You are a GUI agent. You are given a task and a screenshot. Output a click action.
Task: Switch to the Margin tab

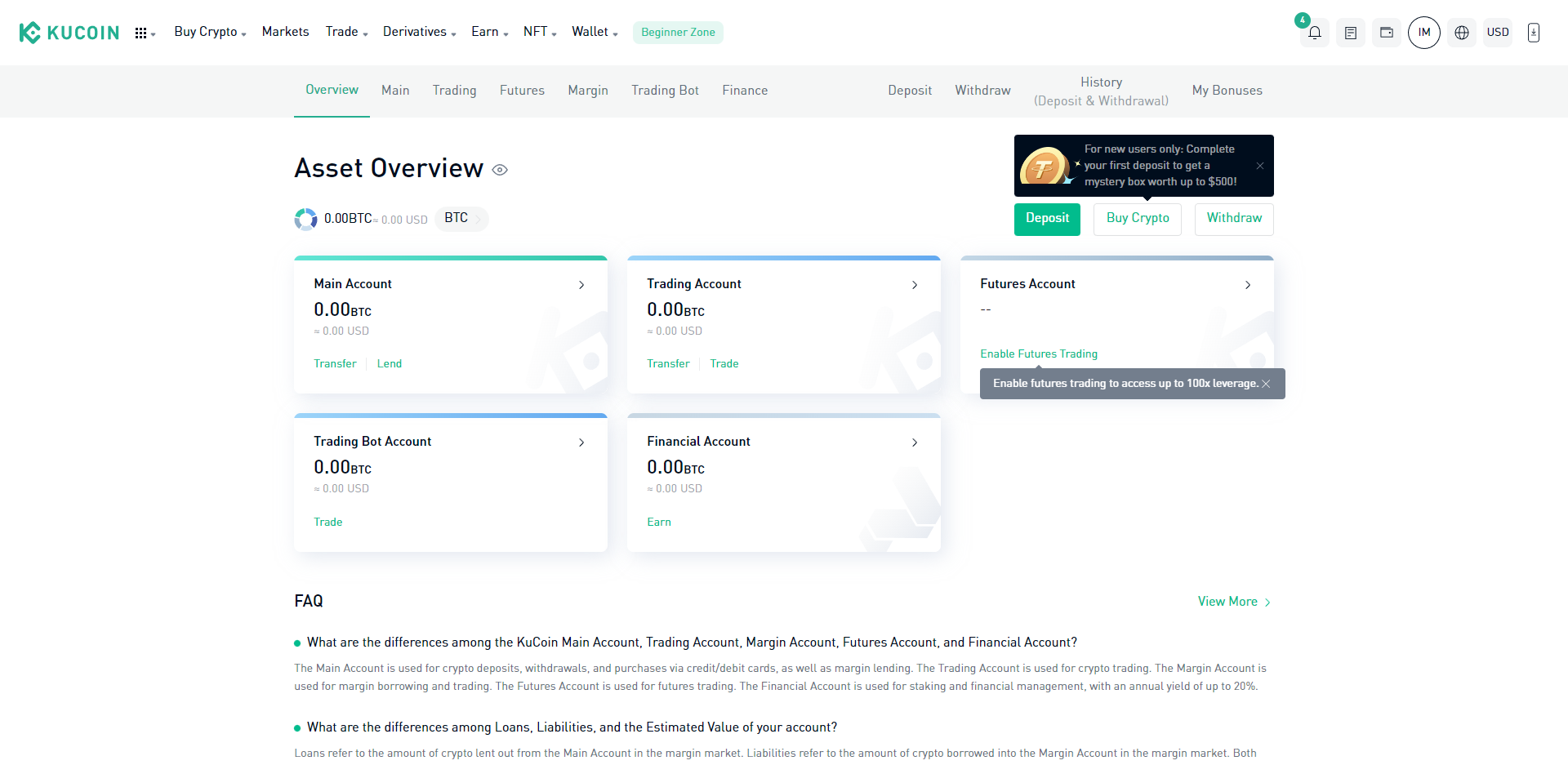[x=588, y=91]
